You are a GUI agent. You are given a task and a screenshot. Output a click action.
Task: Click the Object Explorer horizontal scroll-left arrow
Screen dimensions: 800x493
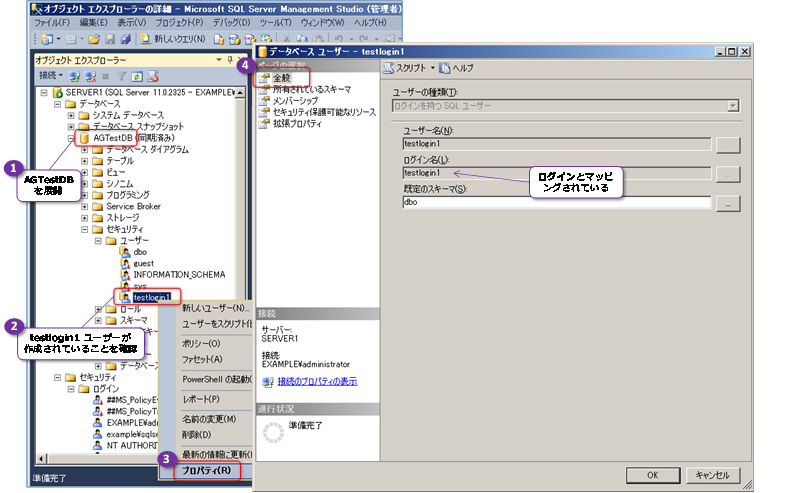42,459
